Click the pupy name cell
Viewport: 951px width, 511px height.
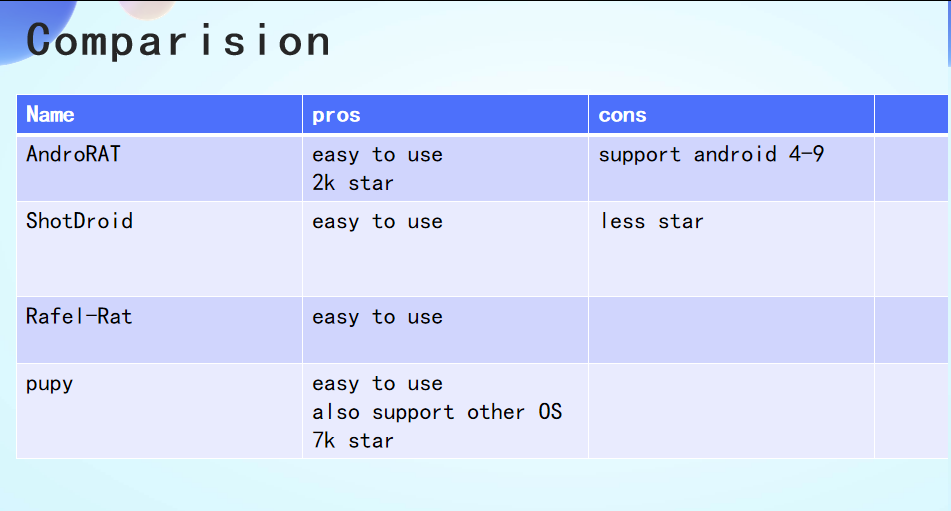coord(50,384)
